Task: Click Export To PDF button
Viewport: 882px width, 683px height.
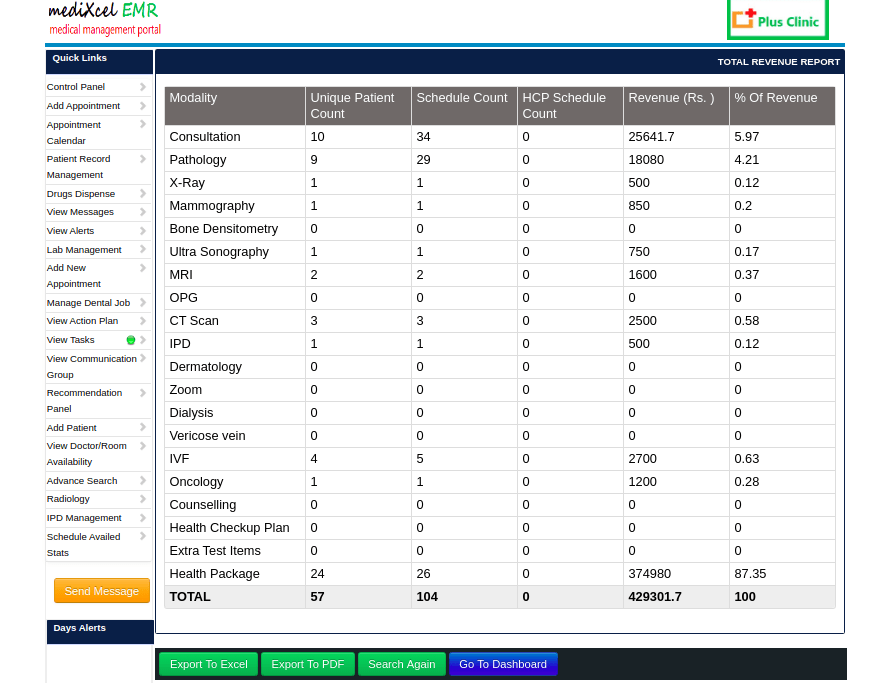Action: (308, 664)
